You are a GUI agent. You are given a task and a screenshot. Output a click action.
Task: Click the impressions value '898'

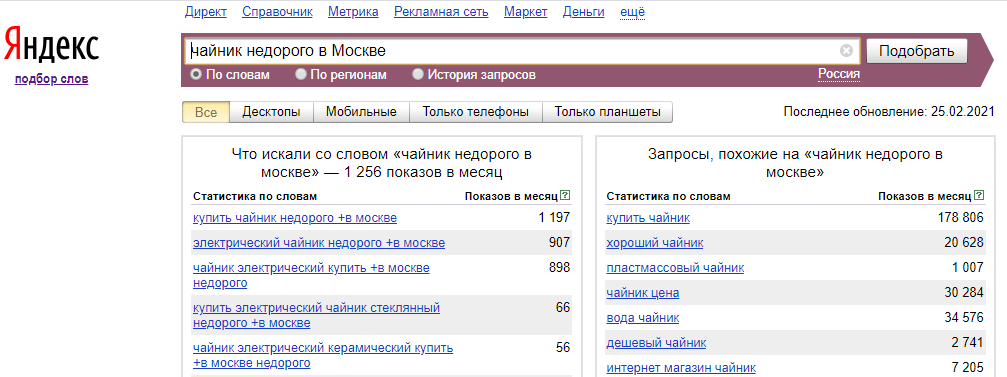click(x=559, y=267)
